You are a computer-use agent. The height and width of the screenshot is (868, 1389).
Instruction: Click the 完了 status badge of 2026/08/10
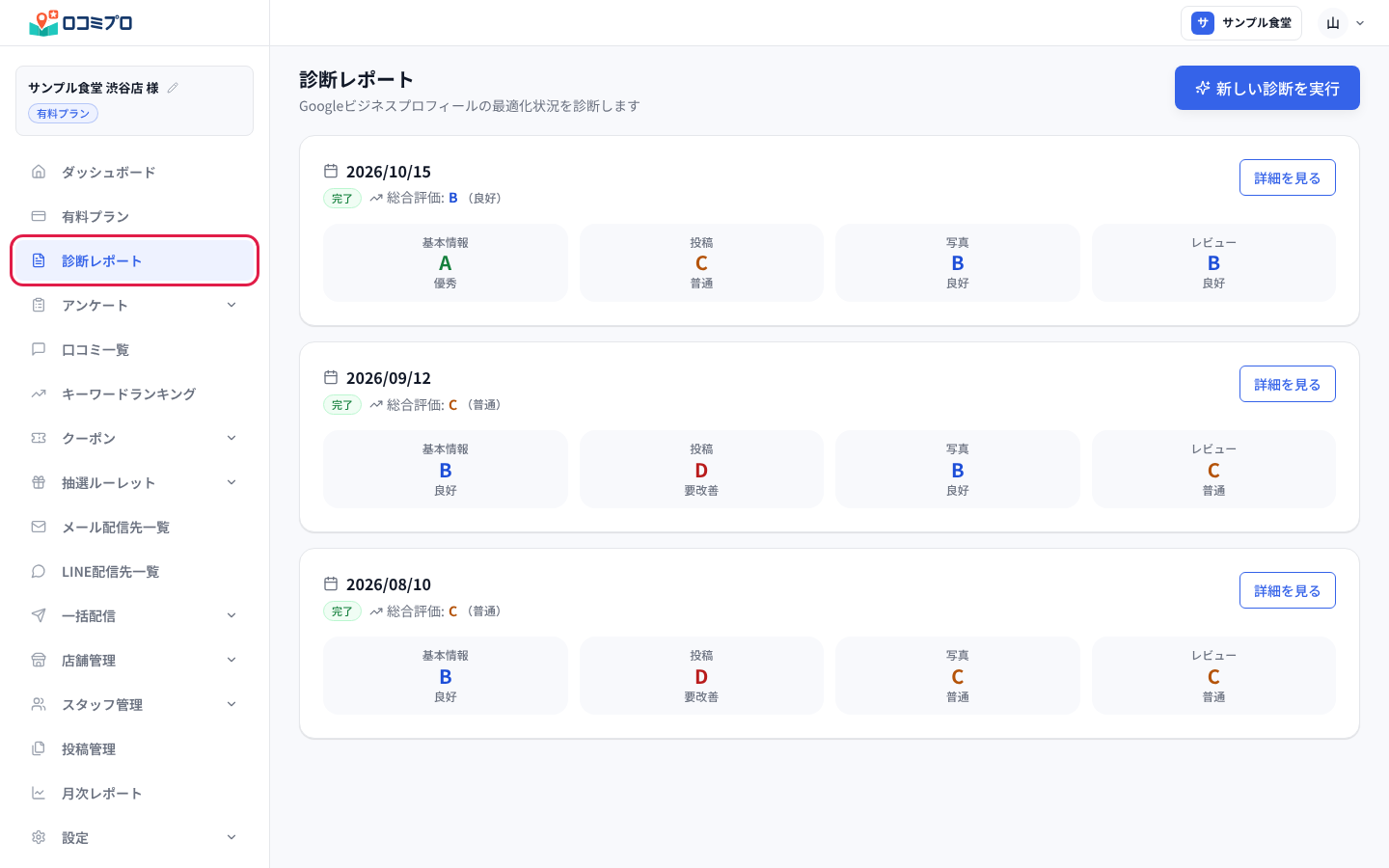(342, 611)
